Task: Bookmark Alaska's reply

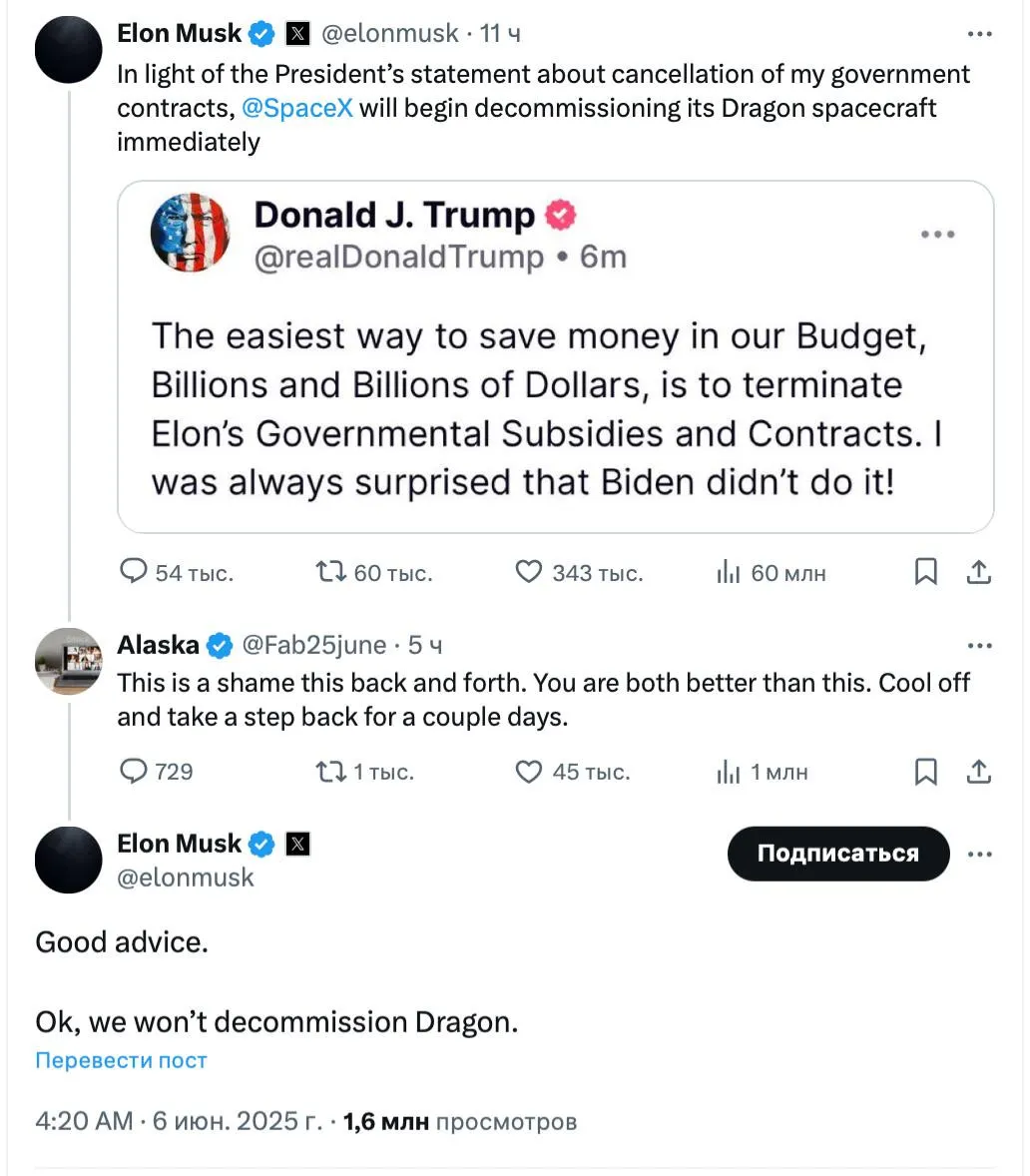Action: 926,772
